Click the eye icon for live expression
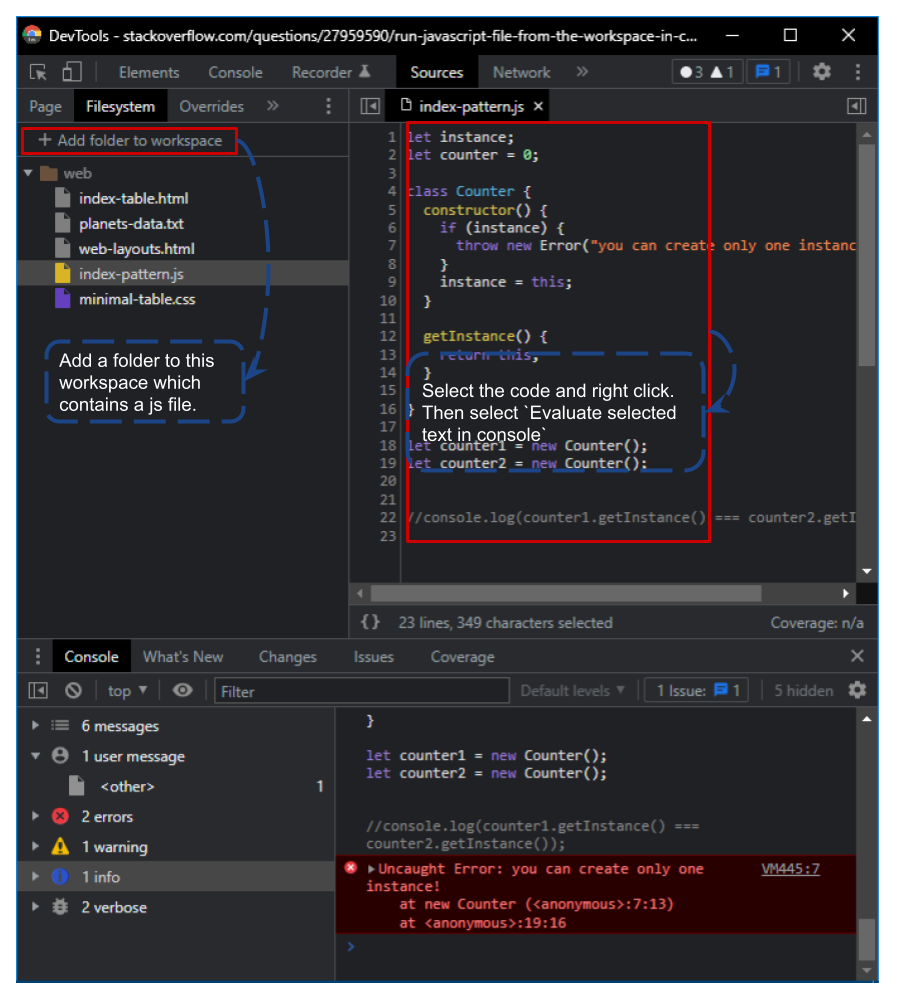The image size is (899, 996). pyautogui.click(x=182, y=690)
